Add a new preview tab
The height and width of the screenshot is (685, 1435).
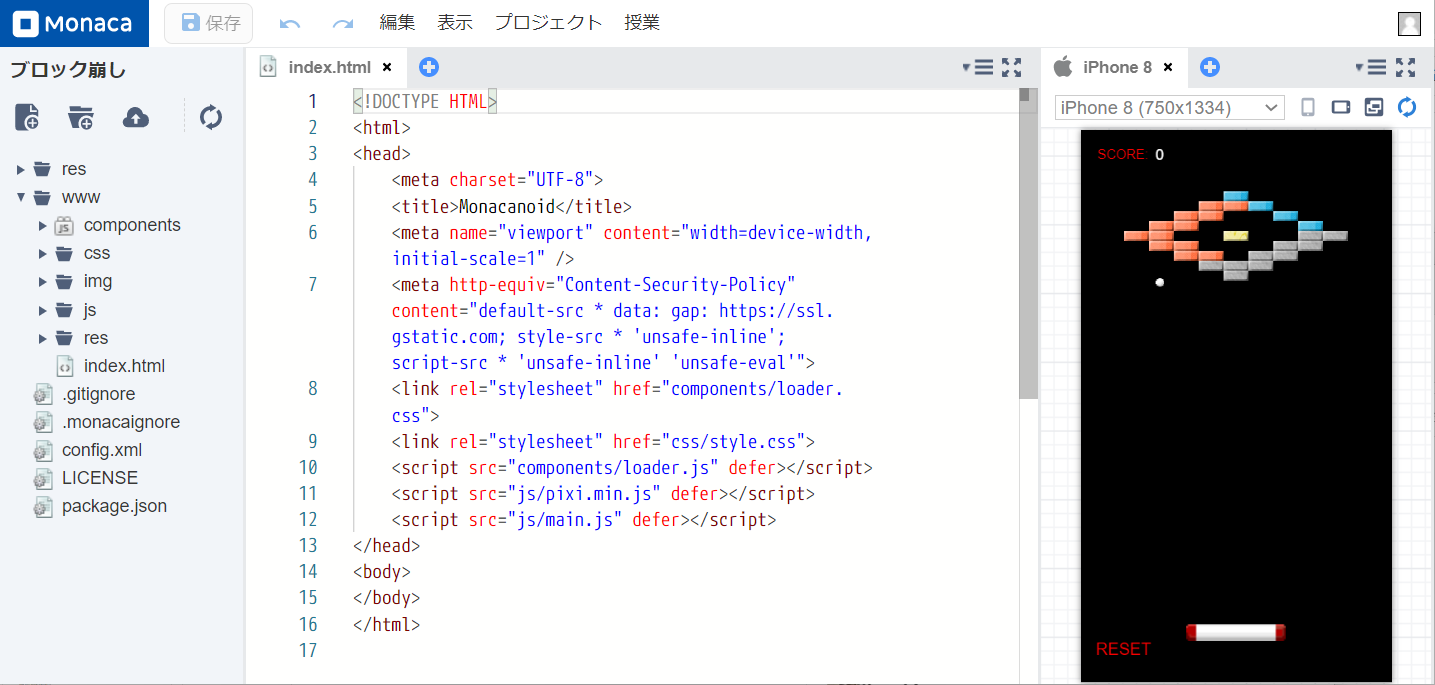[x=1210, y=67]
